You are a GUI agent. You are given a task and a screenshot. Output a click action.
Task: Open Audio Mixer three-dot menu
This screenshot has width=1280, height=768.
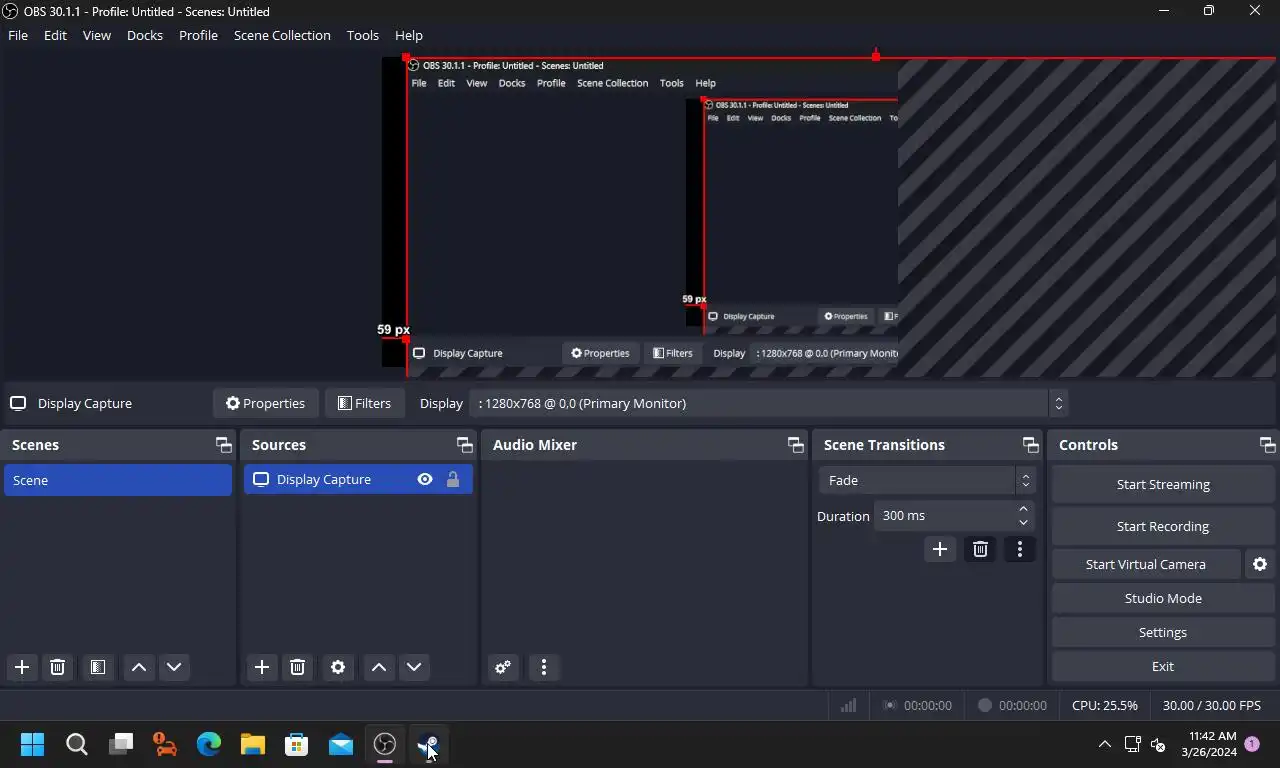point(544,667)
